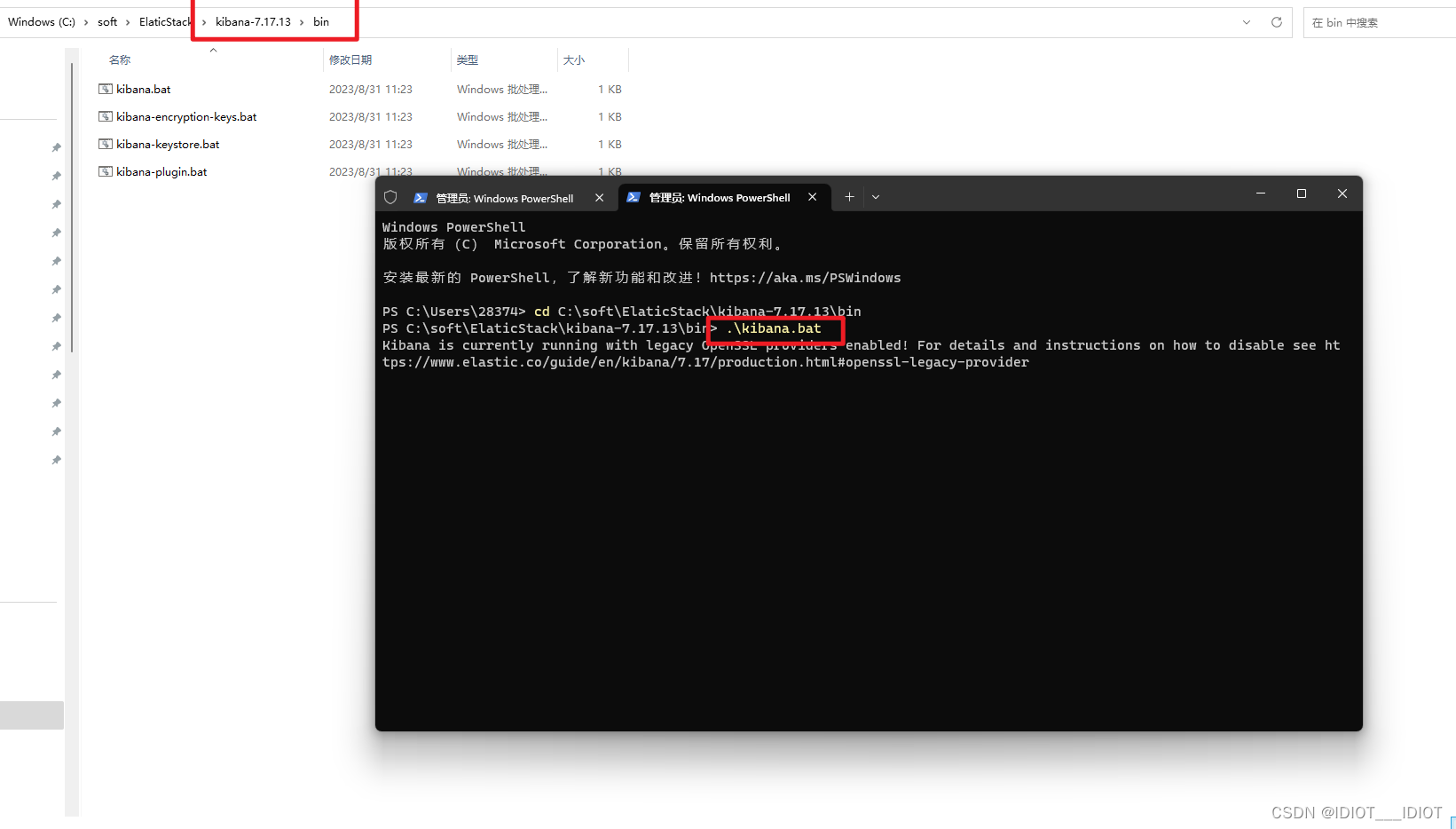Sort files by 名称 column

(x=120, y=60)
